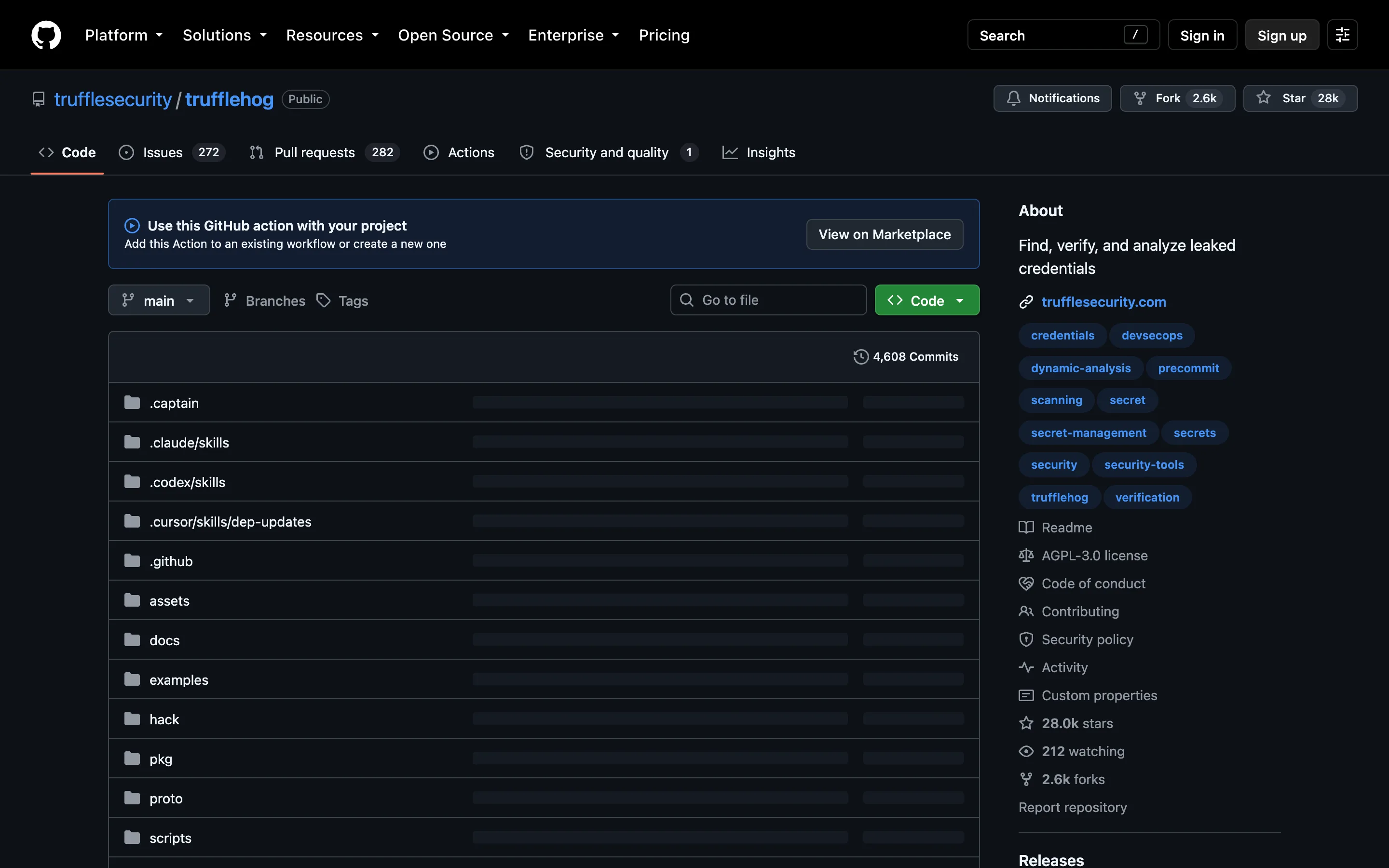Click the folder icon beside .captain
The image size is (1389, 868).
click(x=132, y=403)
